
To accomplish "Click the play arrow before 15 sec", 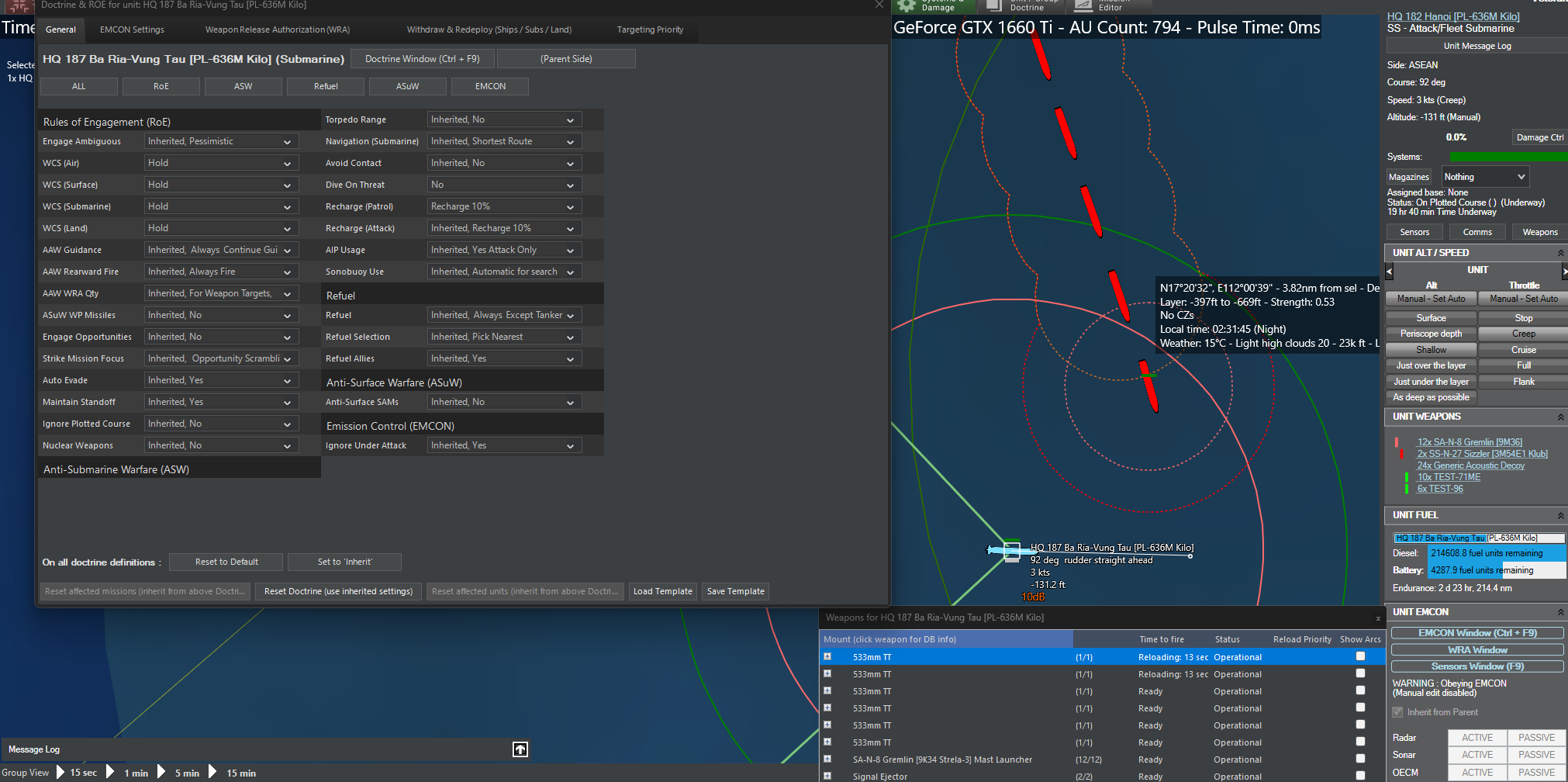I will click(x=60, y=772).
